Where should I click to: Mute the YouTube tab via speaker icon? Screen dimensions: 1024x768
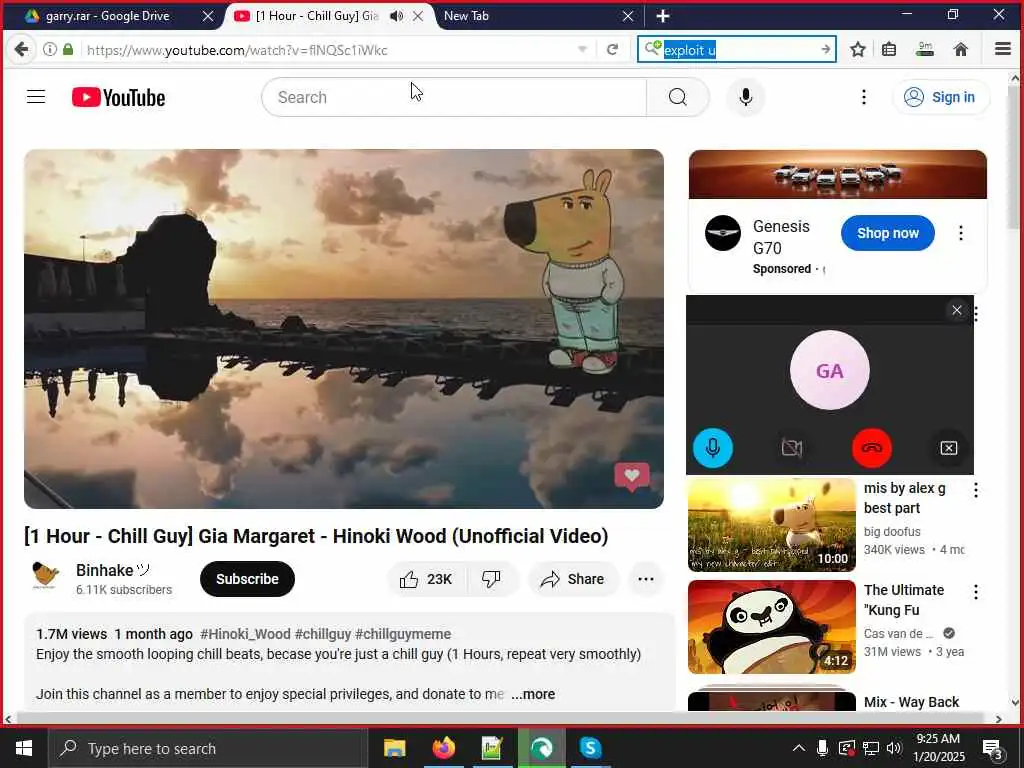click(396, 16)
